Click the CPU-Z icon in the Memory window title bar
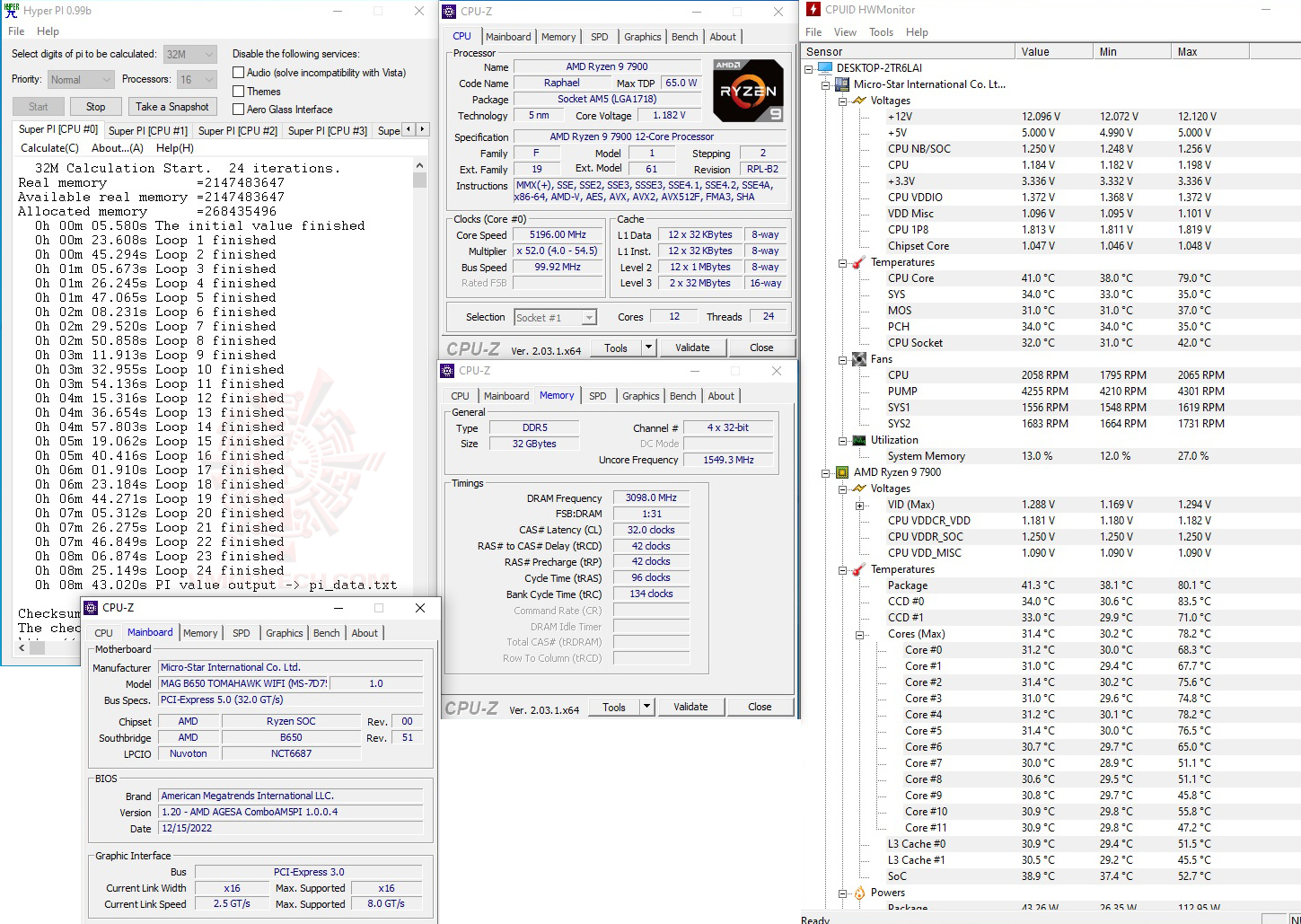This screenshot has width=1301, height=924. 447,371
